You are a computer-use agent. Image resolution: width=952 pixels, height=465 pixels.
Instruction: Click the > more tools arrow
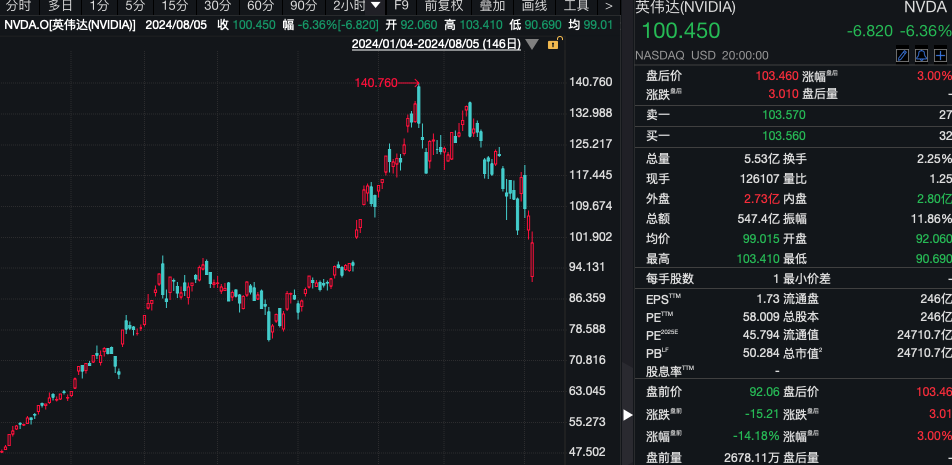[x=609, y=6]
